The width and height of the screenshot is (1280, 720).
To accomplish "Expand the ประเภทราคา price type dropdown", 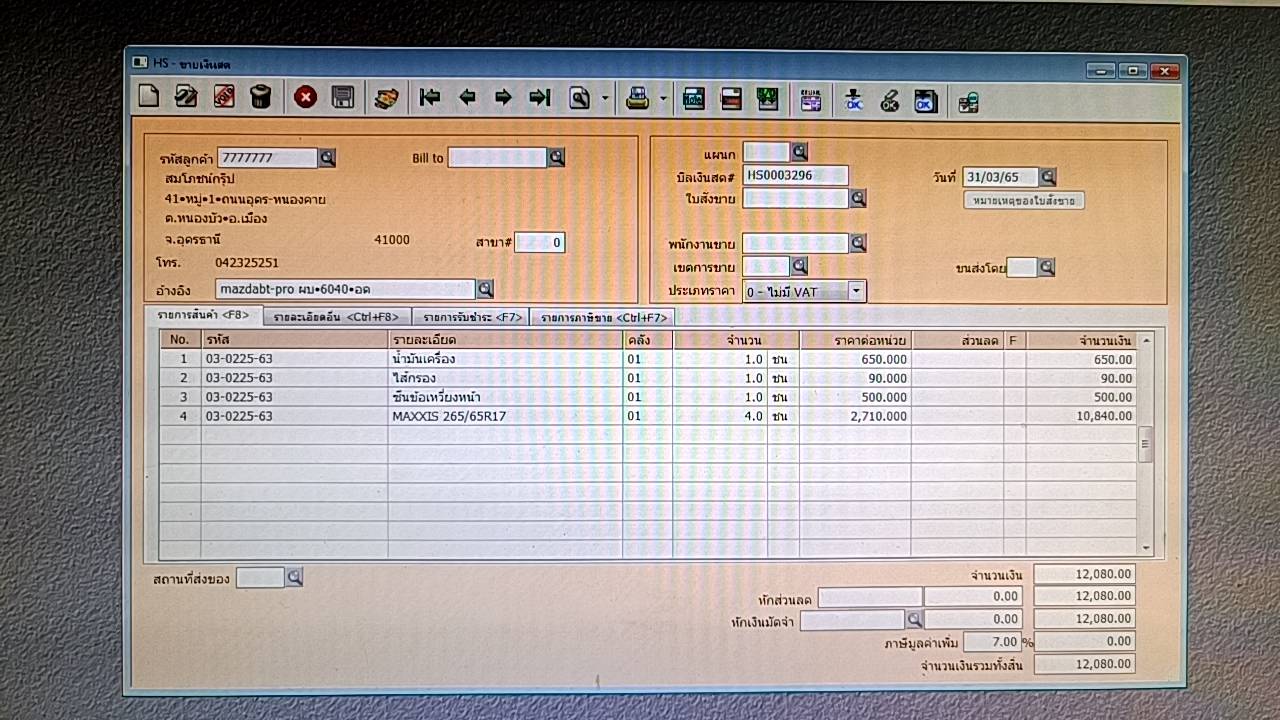I will (856, 291).
